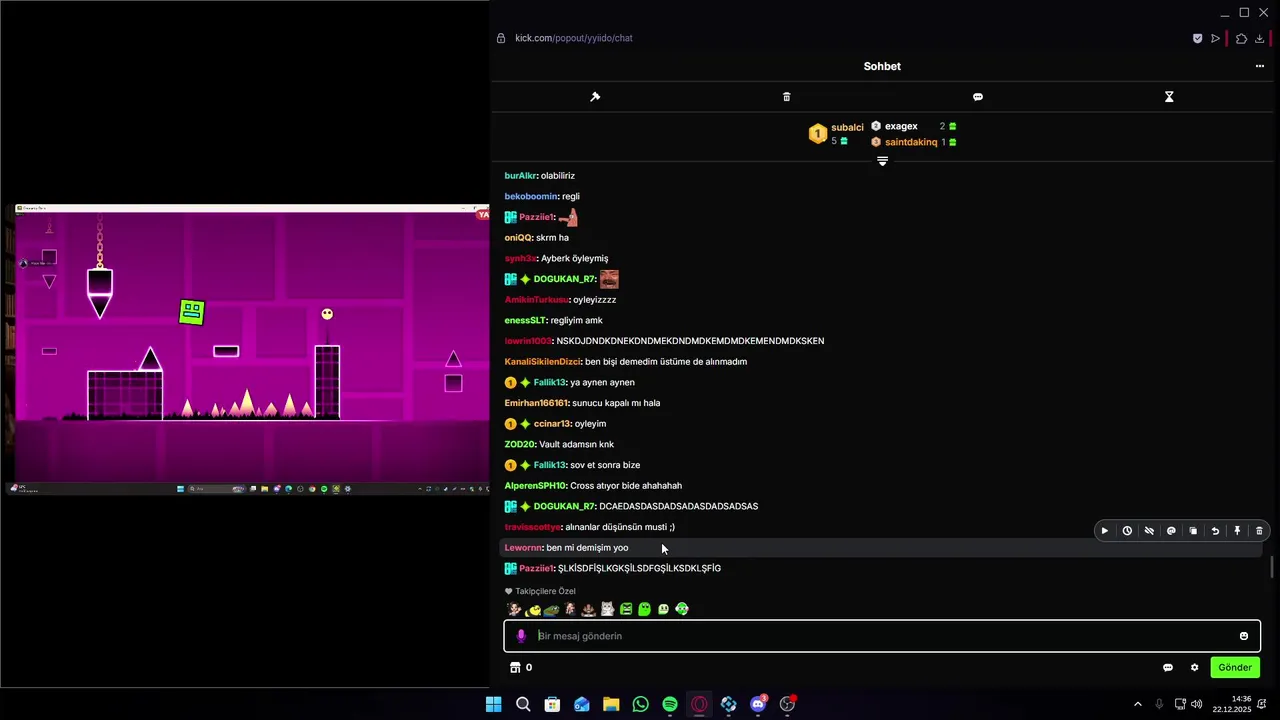
Task: Click the volume icon in system tray
Action: [x=1197, y=704]
